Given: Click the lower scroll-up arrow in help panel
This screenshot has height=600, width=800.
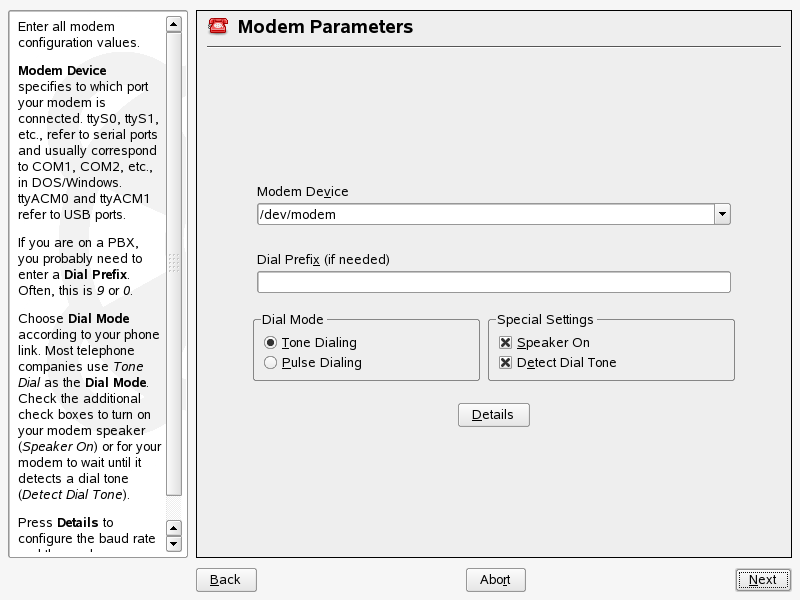Looking at the screenshot, I should click(x=174, y=528).
